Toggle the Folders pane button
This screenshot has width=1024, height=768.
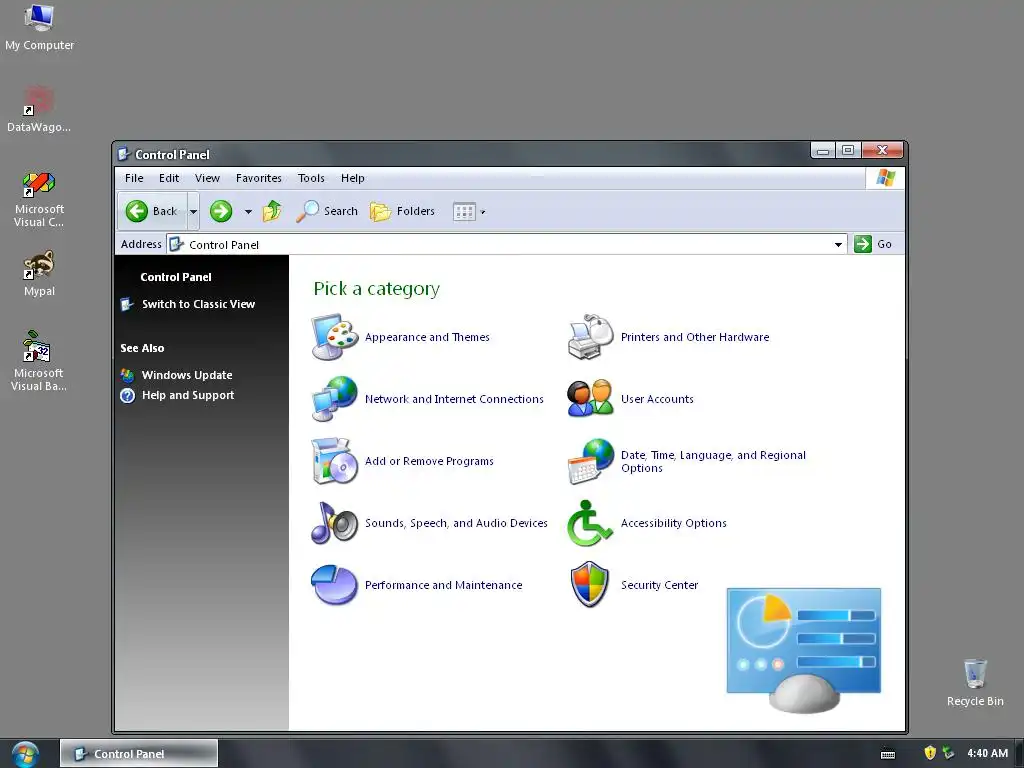point(402,211)
